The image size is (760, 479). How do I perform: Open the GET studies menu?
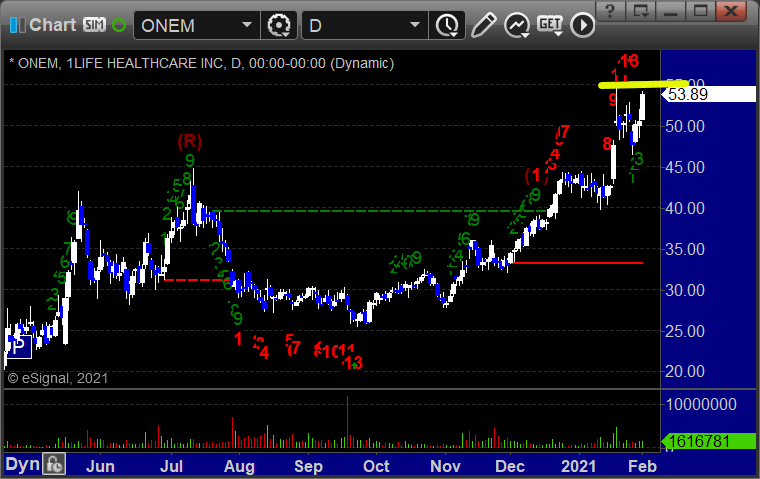(x=550, y=25)
